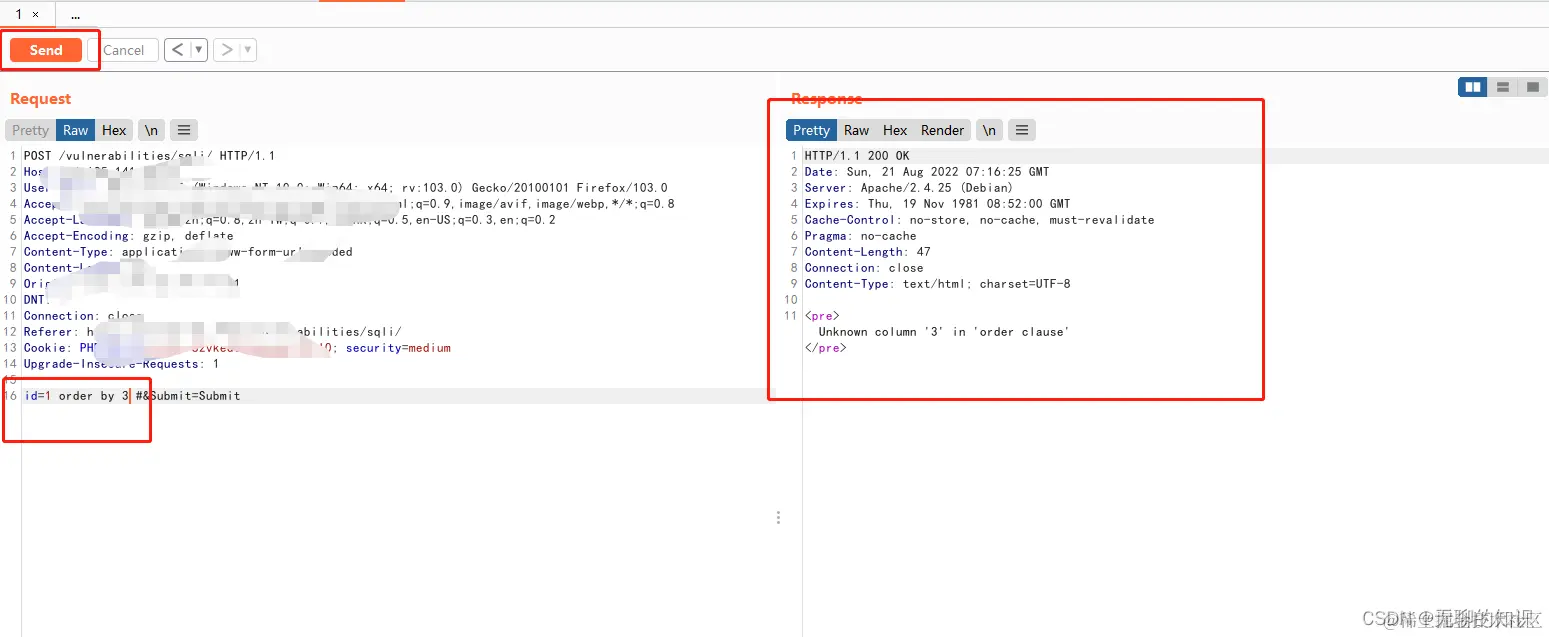This screenshot has height=637, width=1549.
Task: Click the Accept-Encoding header line
Action: click(128, 236)
